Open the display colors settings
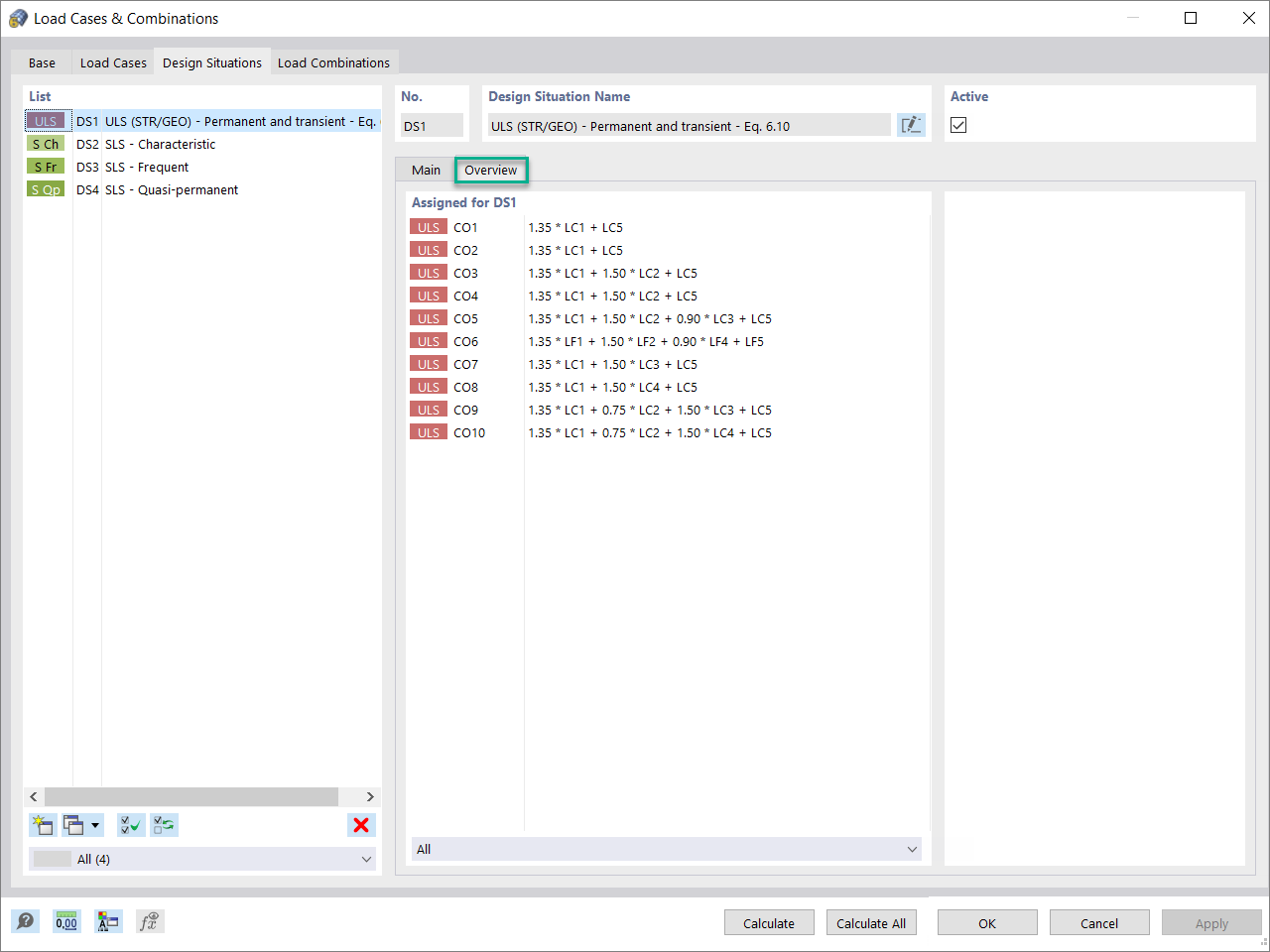Image resolution: width=1270 pixels, height=952 pixels. [108, 921]
